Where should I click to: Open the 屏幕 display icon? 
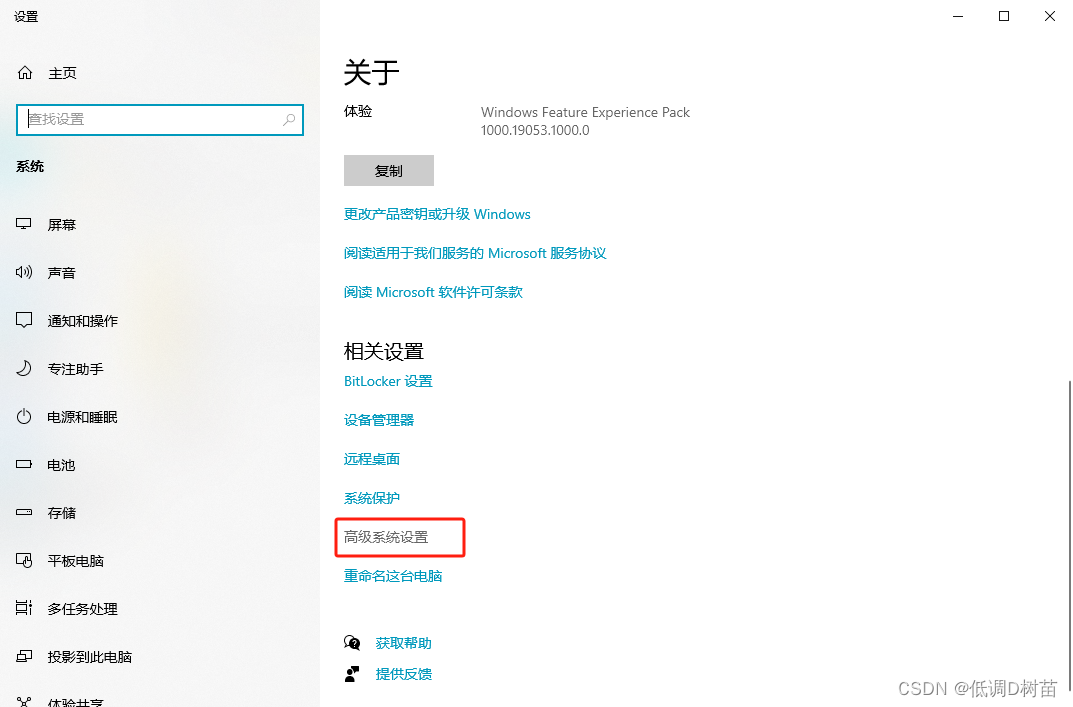24,224
